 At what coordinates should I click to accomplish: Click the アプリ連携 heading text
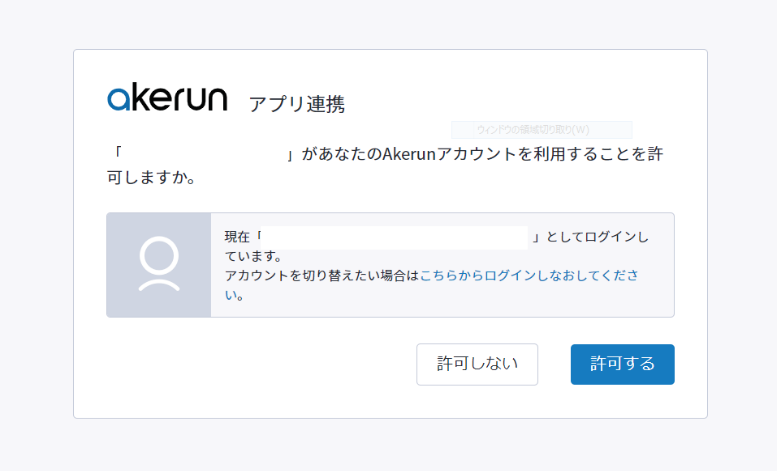tap(297, 104)
